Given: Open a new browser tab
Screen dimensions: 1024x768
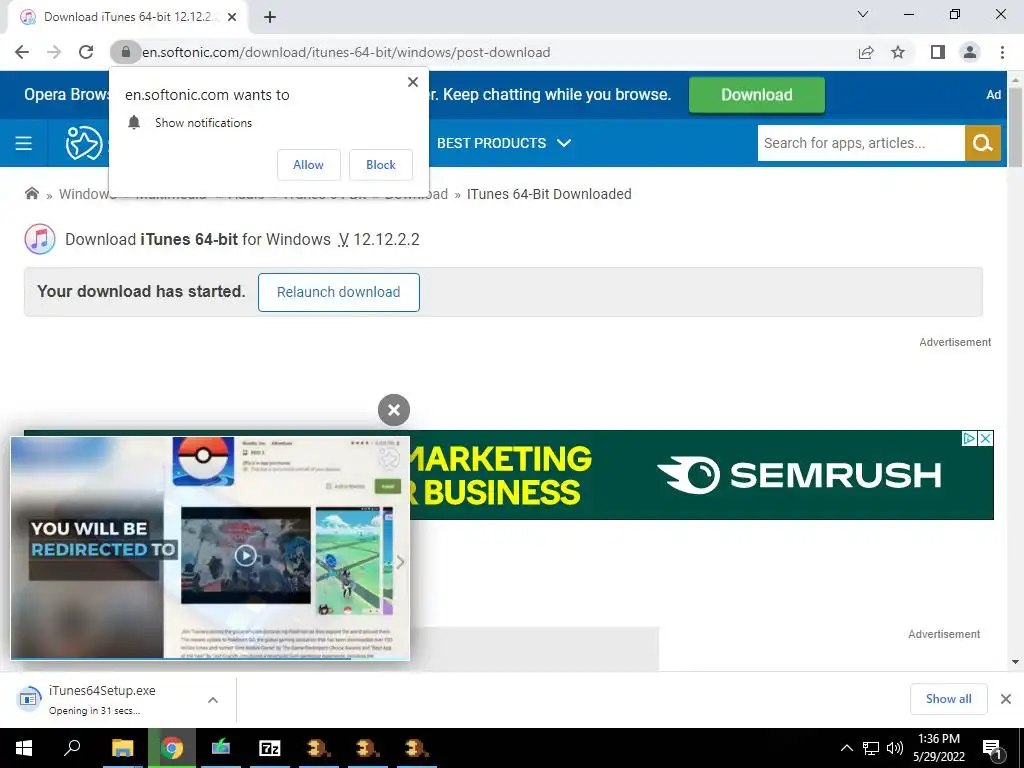Looking at the screenshot, I should 270,17.
